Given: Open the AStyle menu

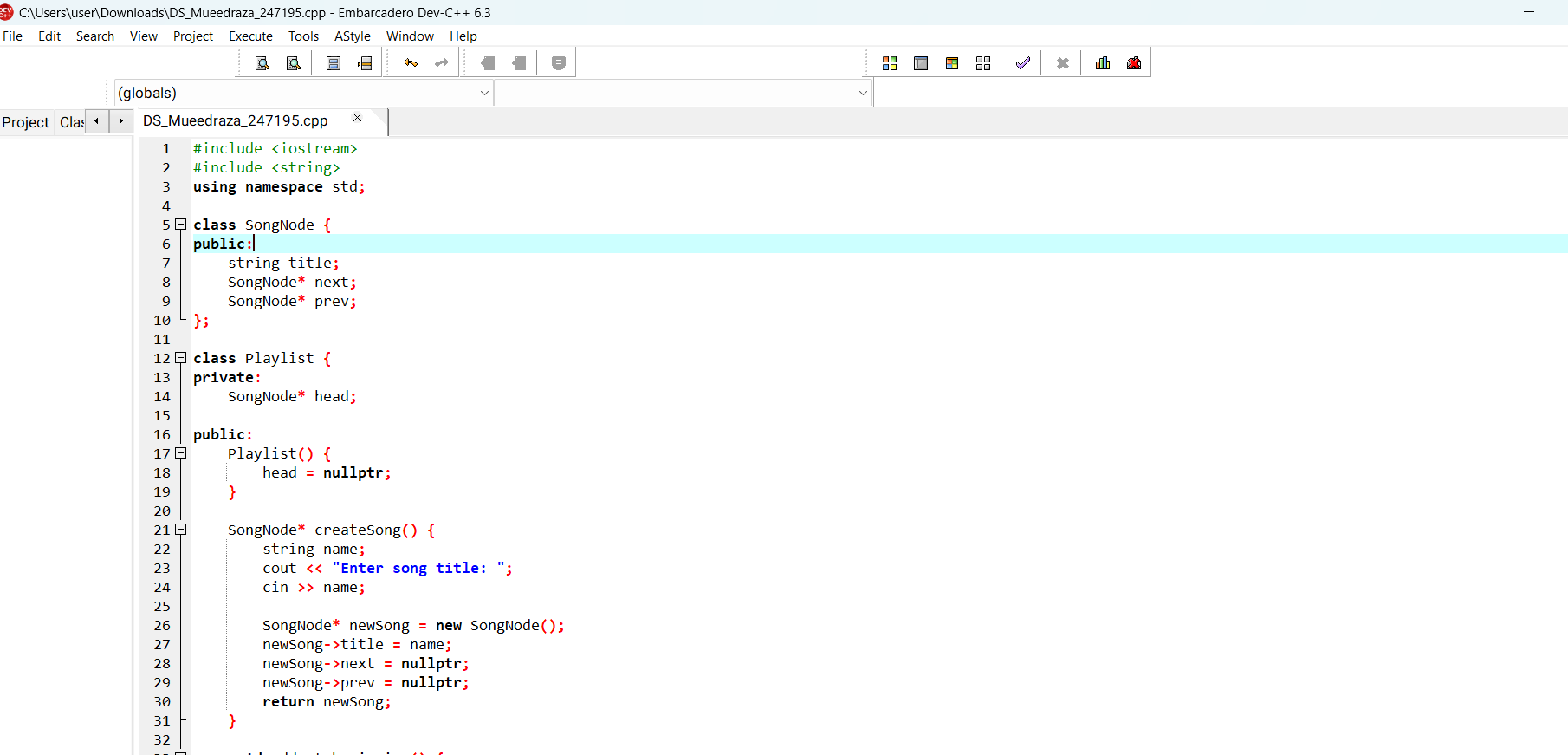Looking at the screenshot, I should pyautogui.click(x=352, y=36).
